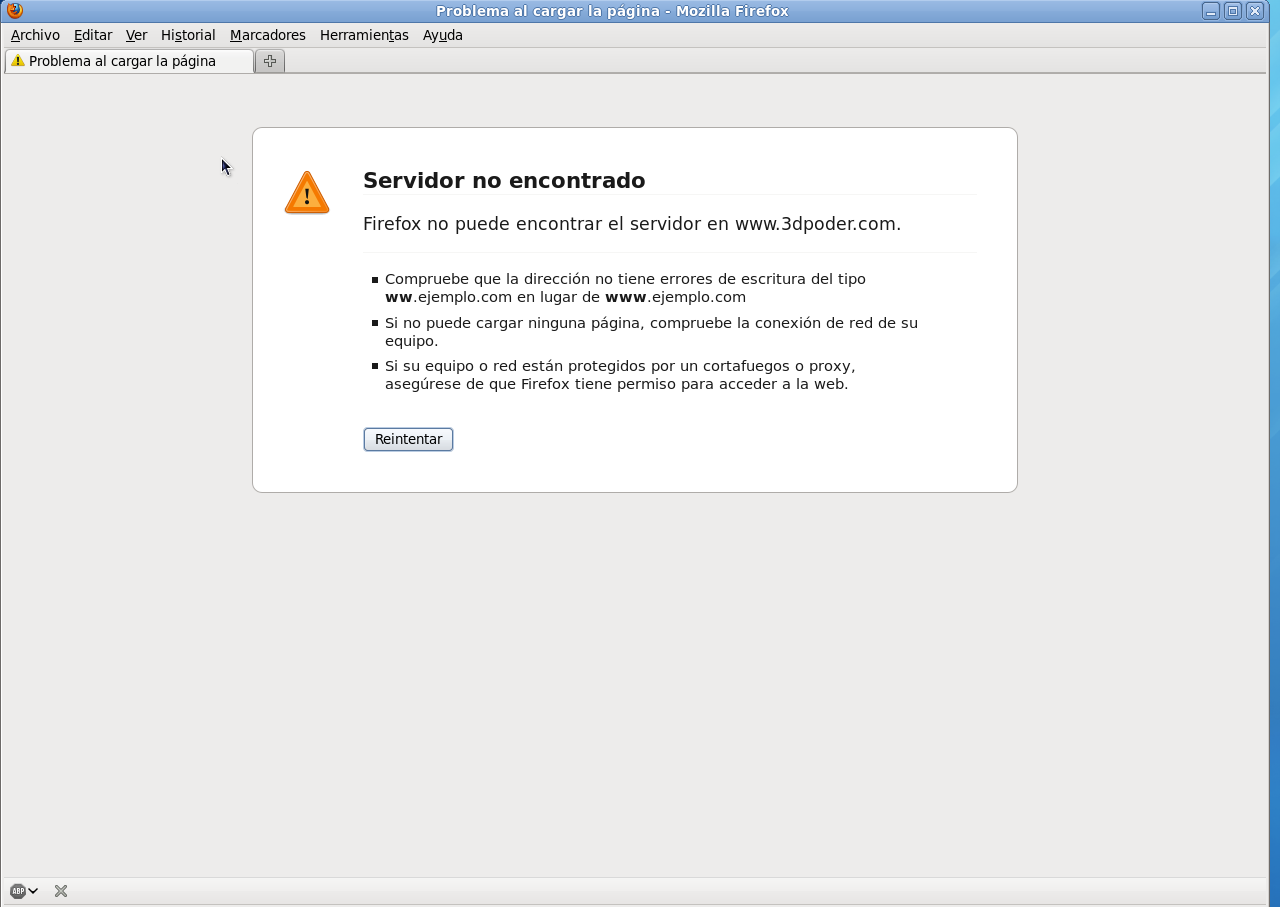Image resolution: width=1280 pixels, height=907 pixels.
Task: Open the Ayuda menu
Action: [x=443, y=35]
